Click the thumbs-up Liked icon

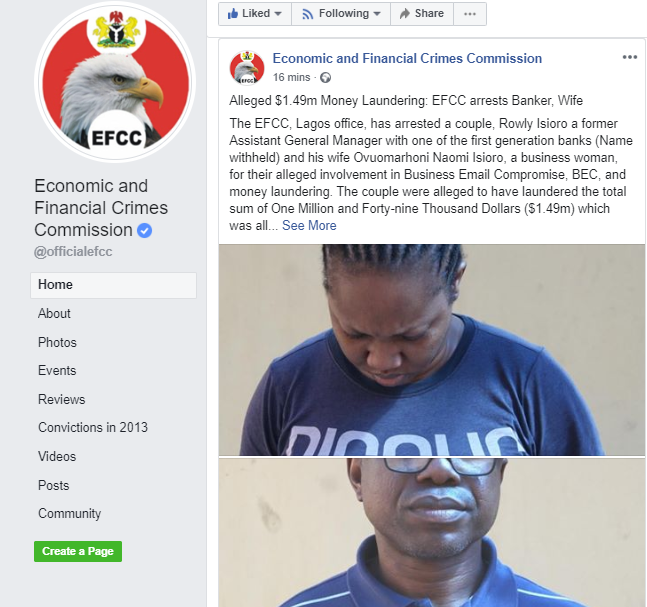(233, 14)
